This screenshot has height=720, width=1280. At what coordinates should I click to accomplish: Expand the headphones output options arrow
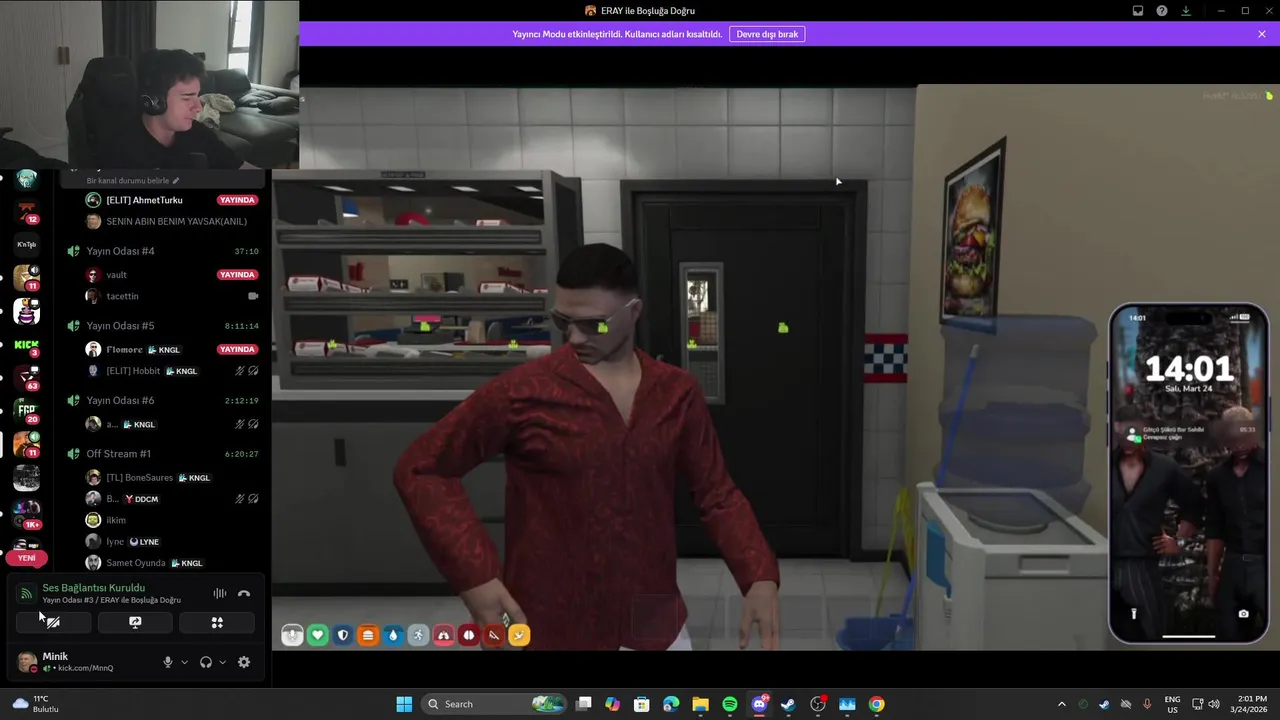pos(222,662)
